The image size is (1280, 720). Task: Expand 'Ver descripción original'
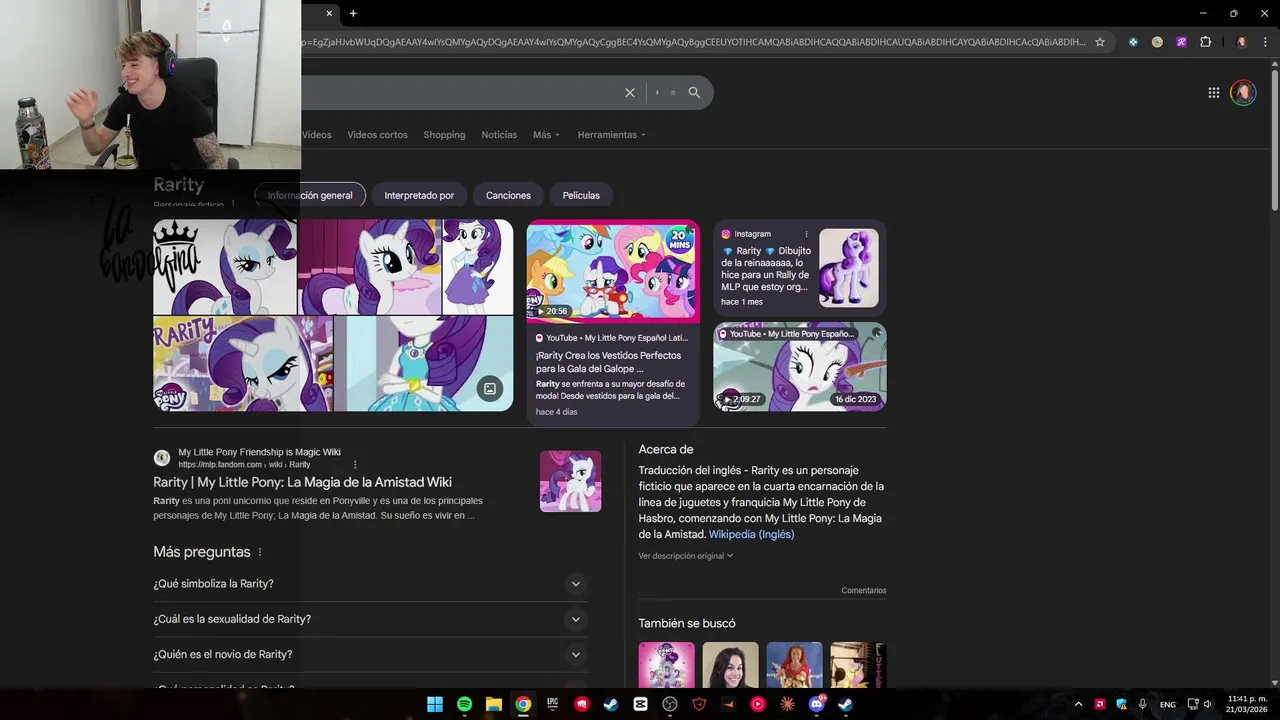(x=685, y=556)
